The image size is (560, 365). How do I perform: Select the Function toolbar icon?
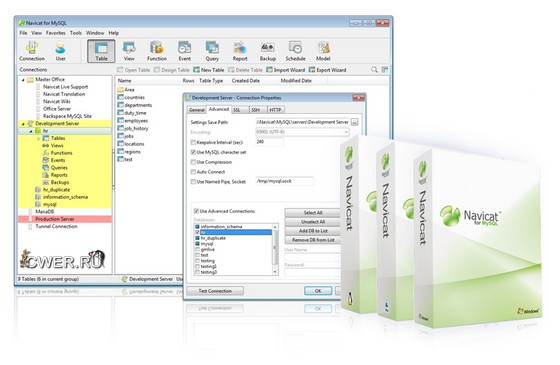point(157,51)
